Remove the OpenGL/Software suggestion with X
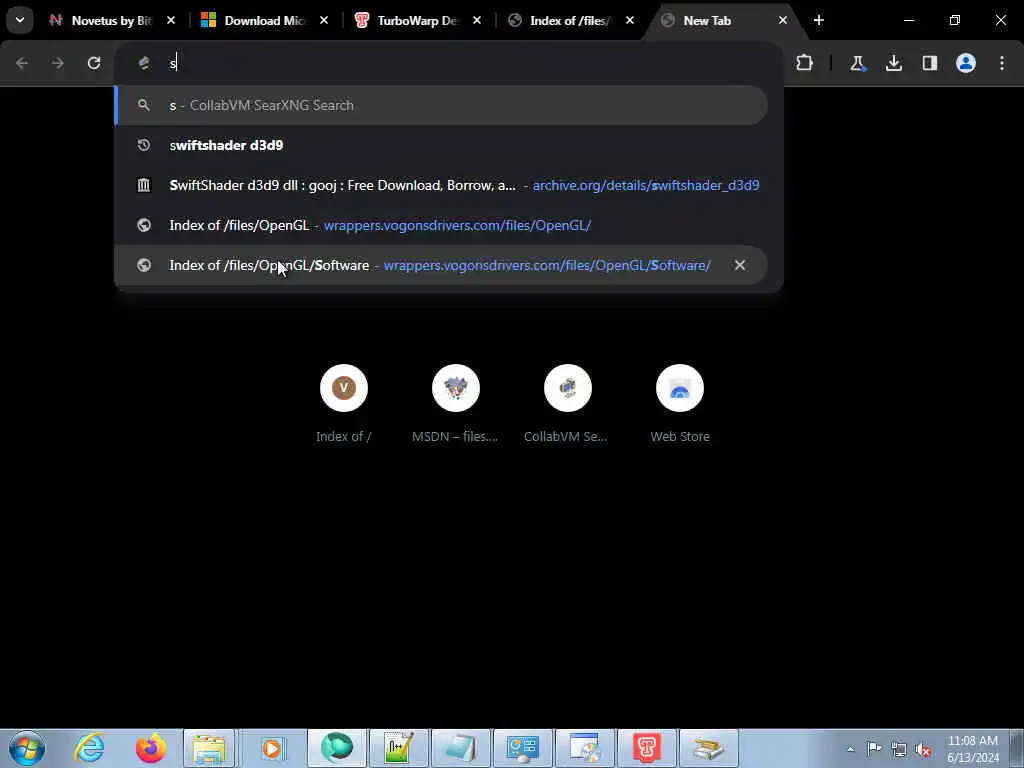1024x768 pixels. coord(739,265)
